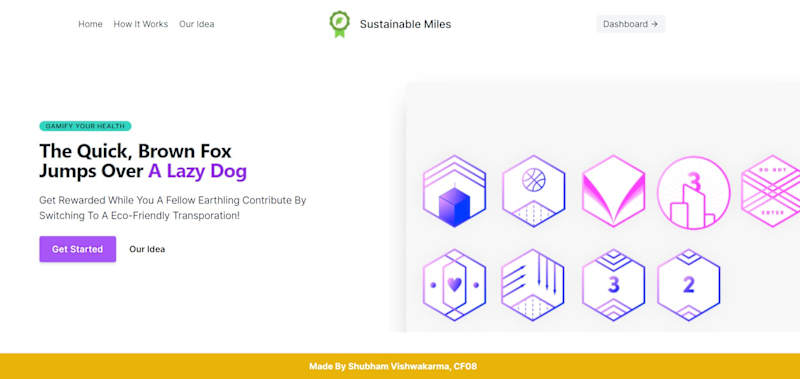The height and width of the screenshot is (379, 800).
Task: Select the Do Not Enter crossed badge
Action: (770, 191)
